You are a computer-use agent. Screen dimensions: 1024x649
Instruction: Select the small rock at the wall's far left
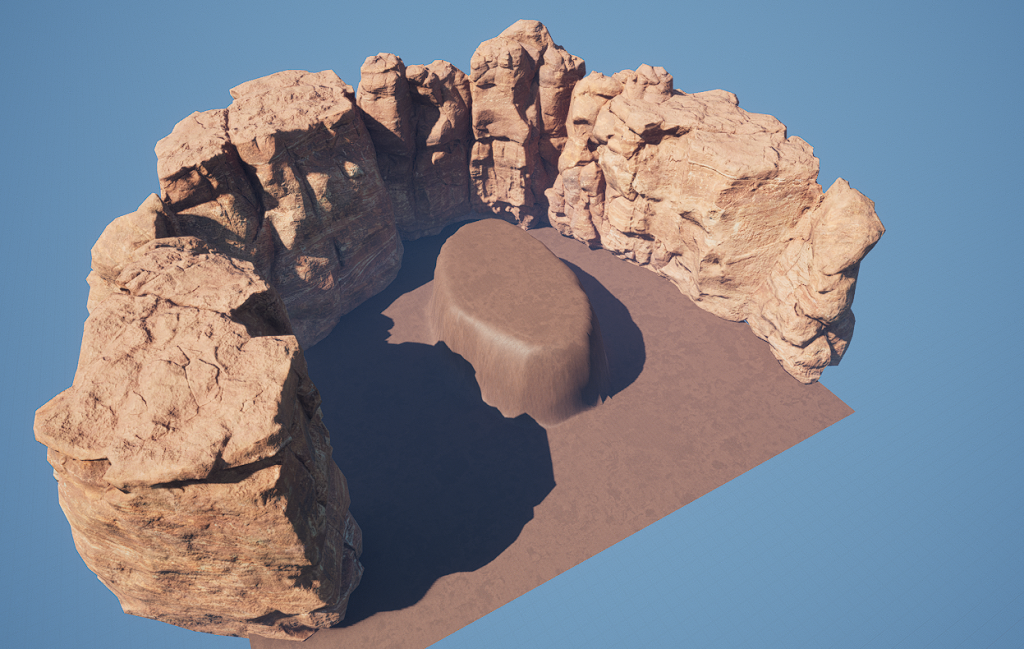[x=125, y=240]
